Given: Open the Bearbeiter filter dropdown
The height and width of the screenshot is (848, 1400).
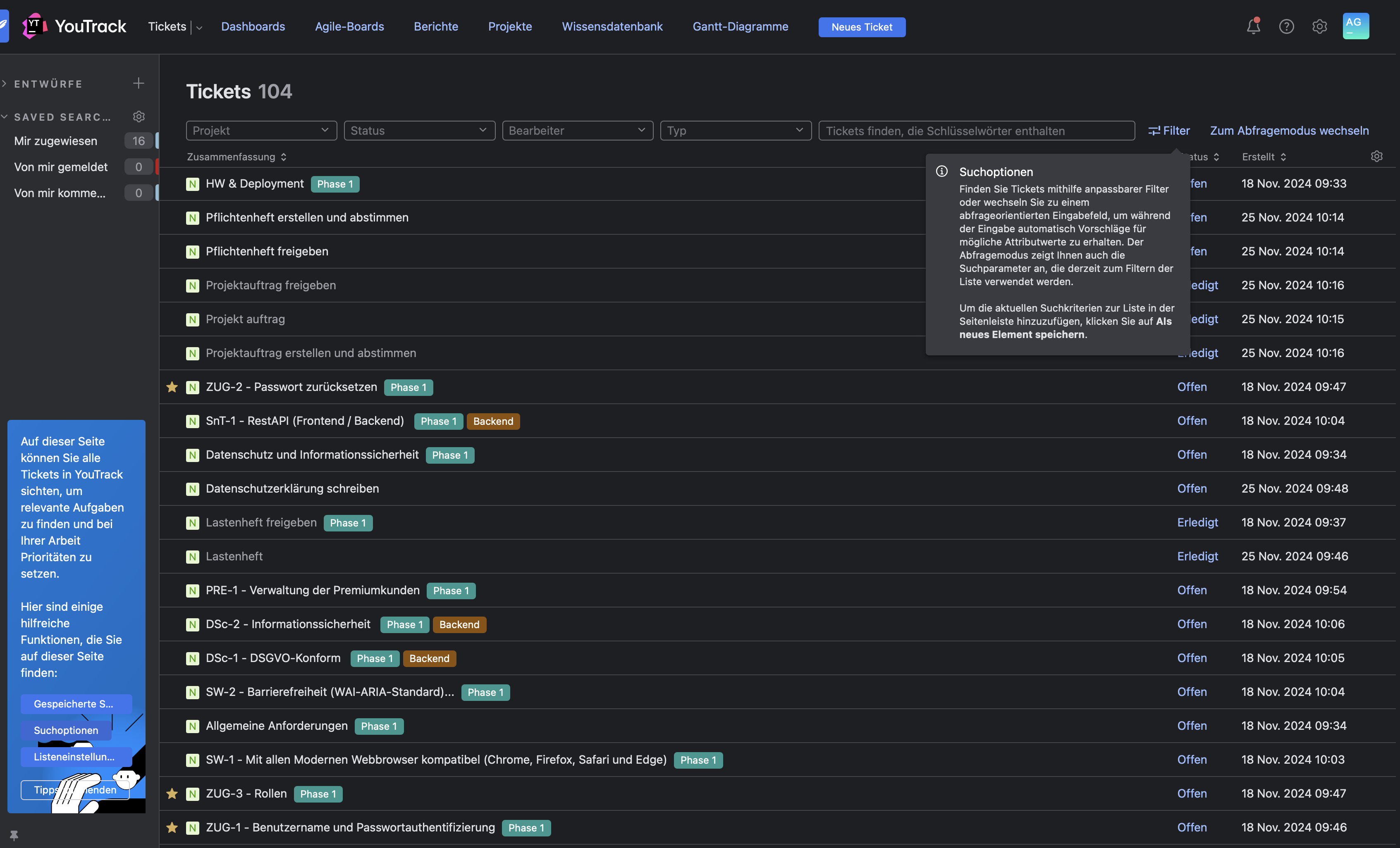Looking at the screenshot, I should pos(577,131).
